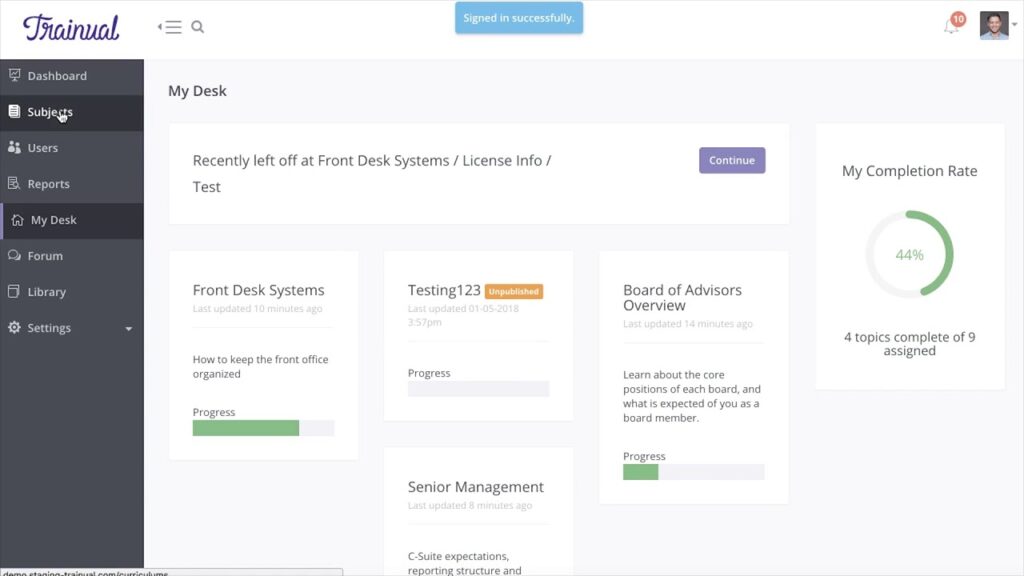Click the Trainual logo
This screenshot has width=1024, height=576.
point(71,27)
